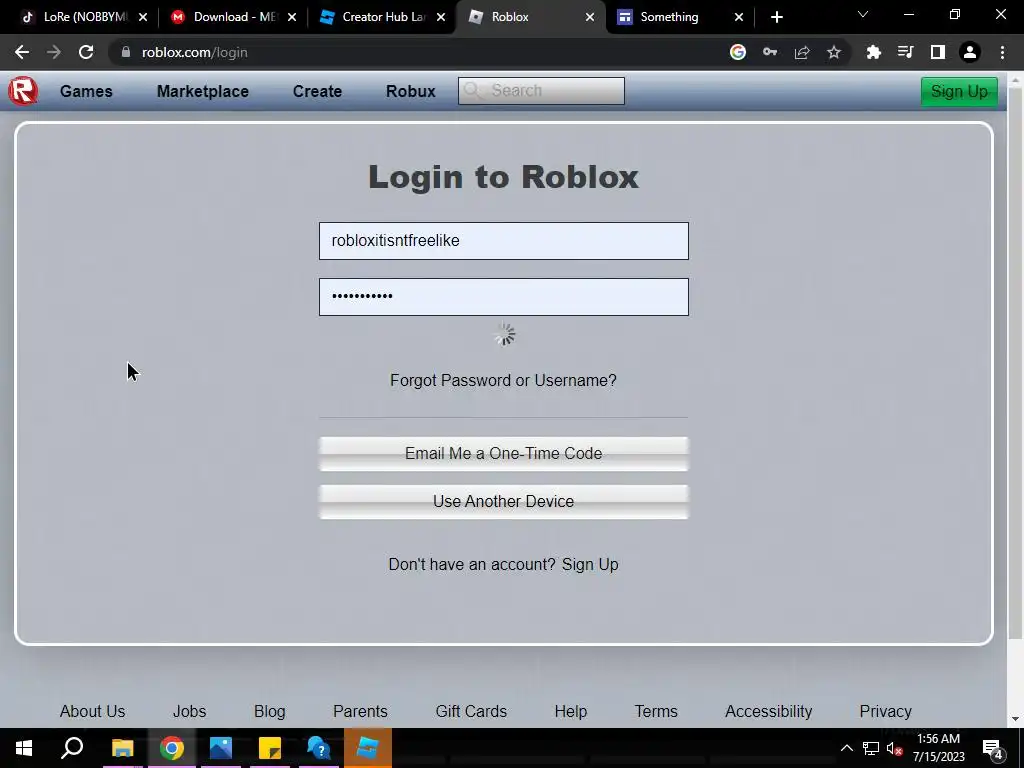
Task: Open taskbar search magnifier
Action: (72, 748)
